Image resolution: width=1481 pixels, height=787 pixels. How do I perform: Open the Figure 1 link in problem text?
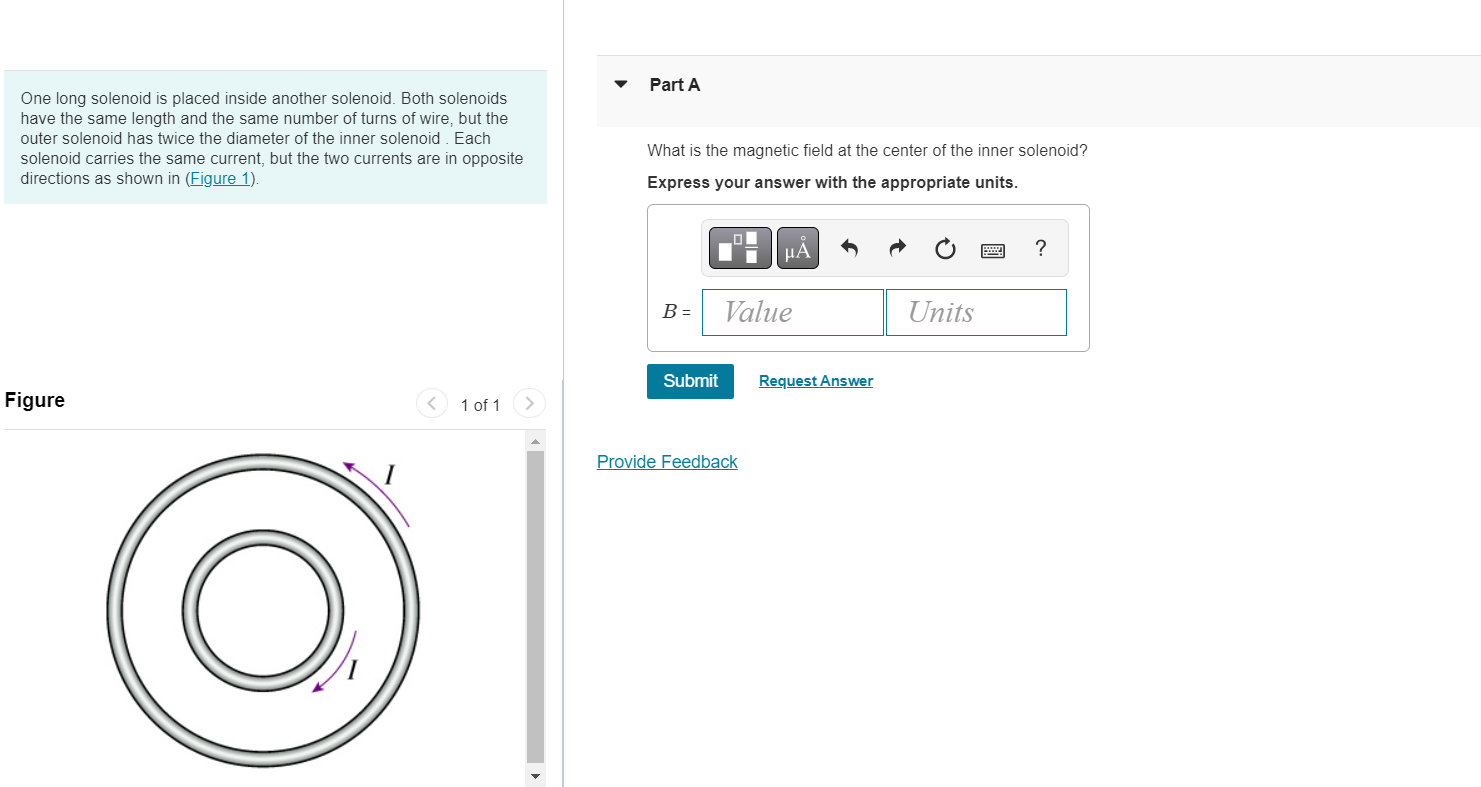point(220,178)
